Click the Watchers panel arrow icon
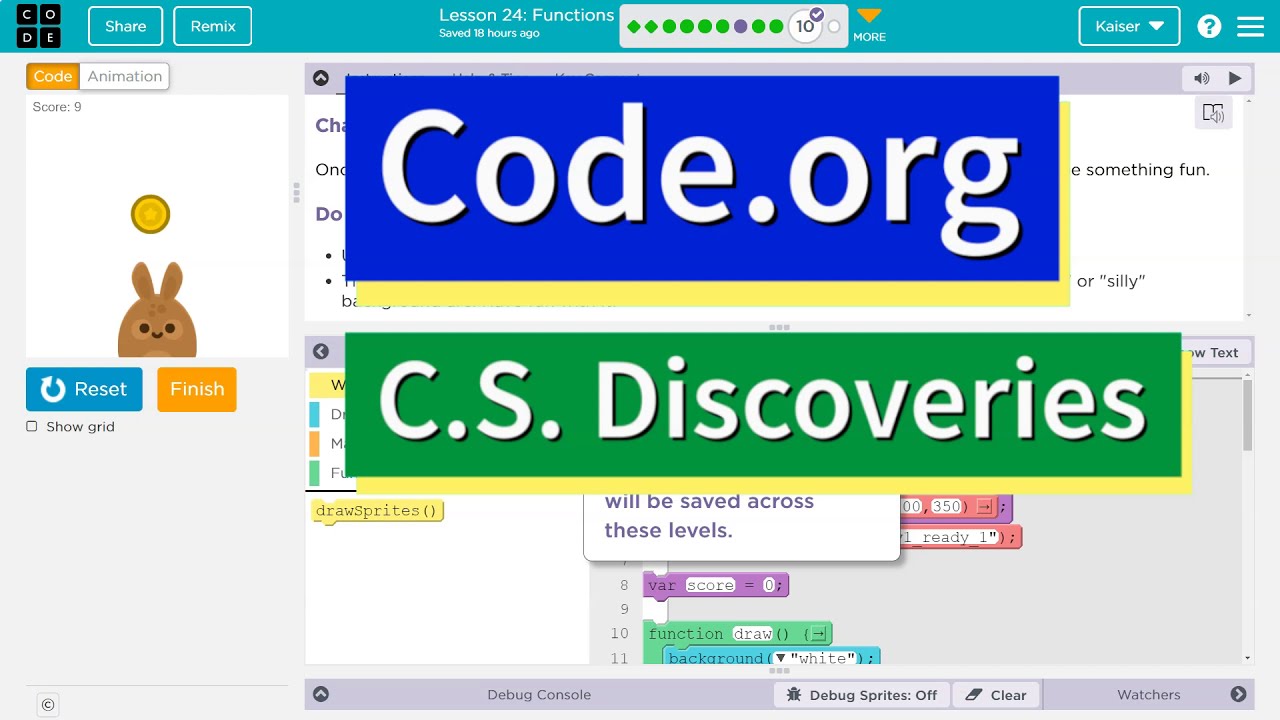Screen dimensions: 1280x720 pos(1238,694)
